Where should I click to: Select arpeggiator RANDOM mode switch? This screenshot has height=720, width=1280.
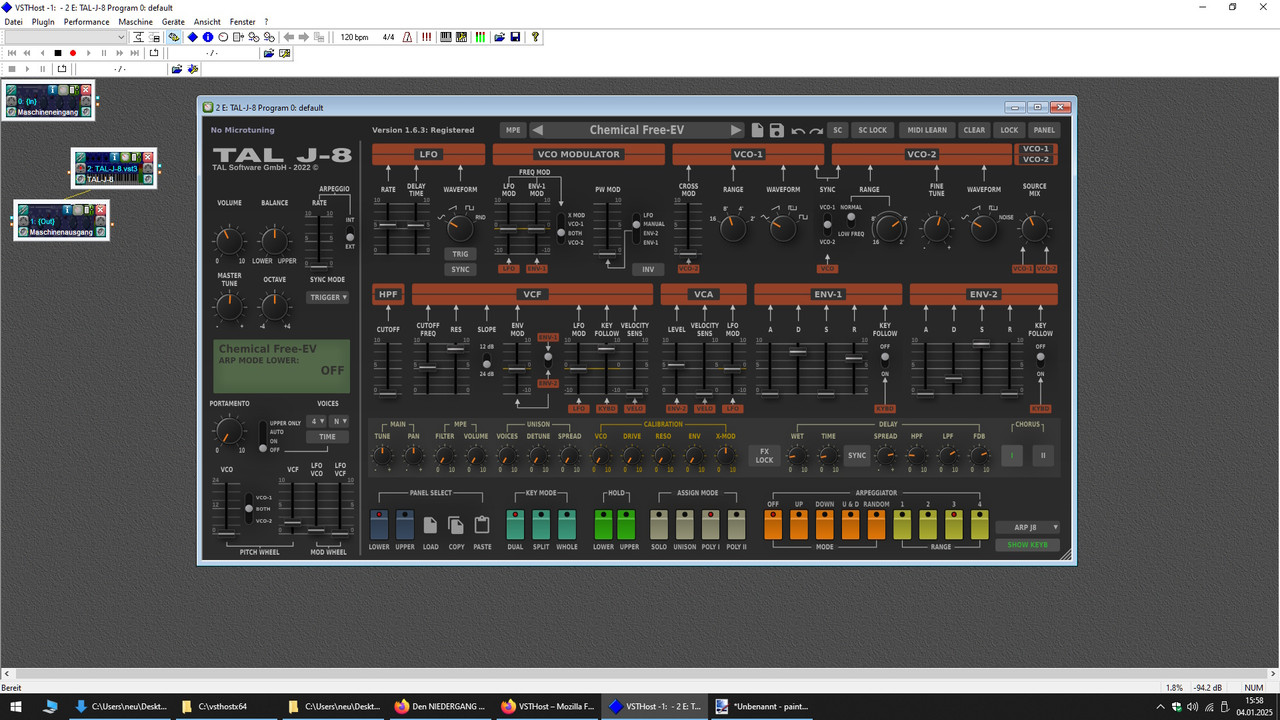(876, 525)
